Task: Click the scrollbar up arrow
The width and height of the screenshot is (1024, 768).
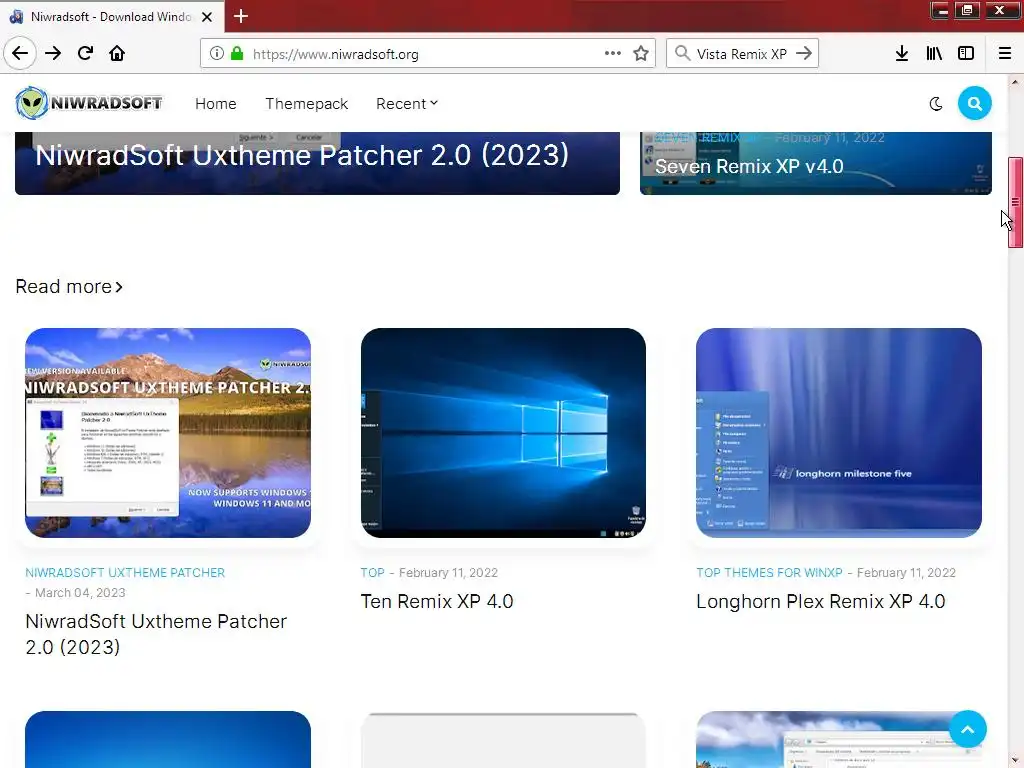Action: tap(1015, 82)
